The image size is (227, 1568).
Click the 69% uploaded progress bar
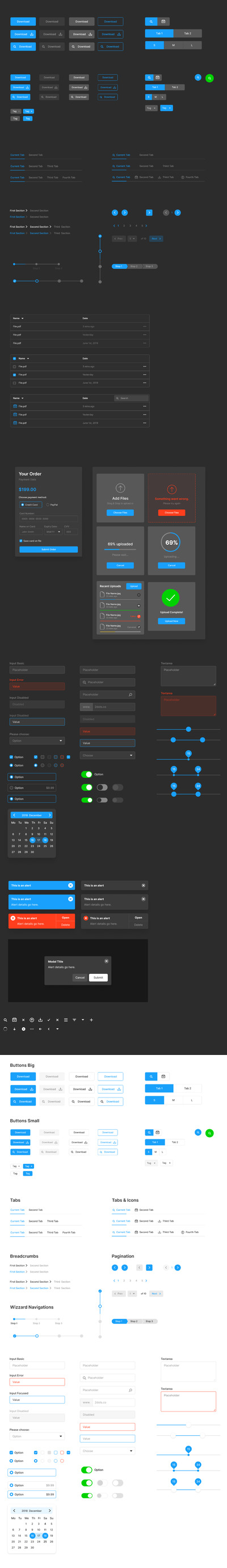(x=120, y=550)
